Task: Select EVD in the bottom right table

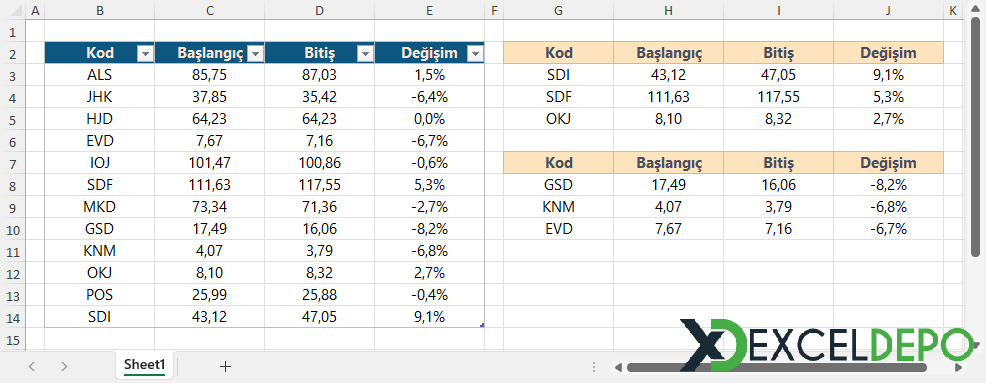Action: 558,230
